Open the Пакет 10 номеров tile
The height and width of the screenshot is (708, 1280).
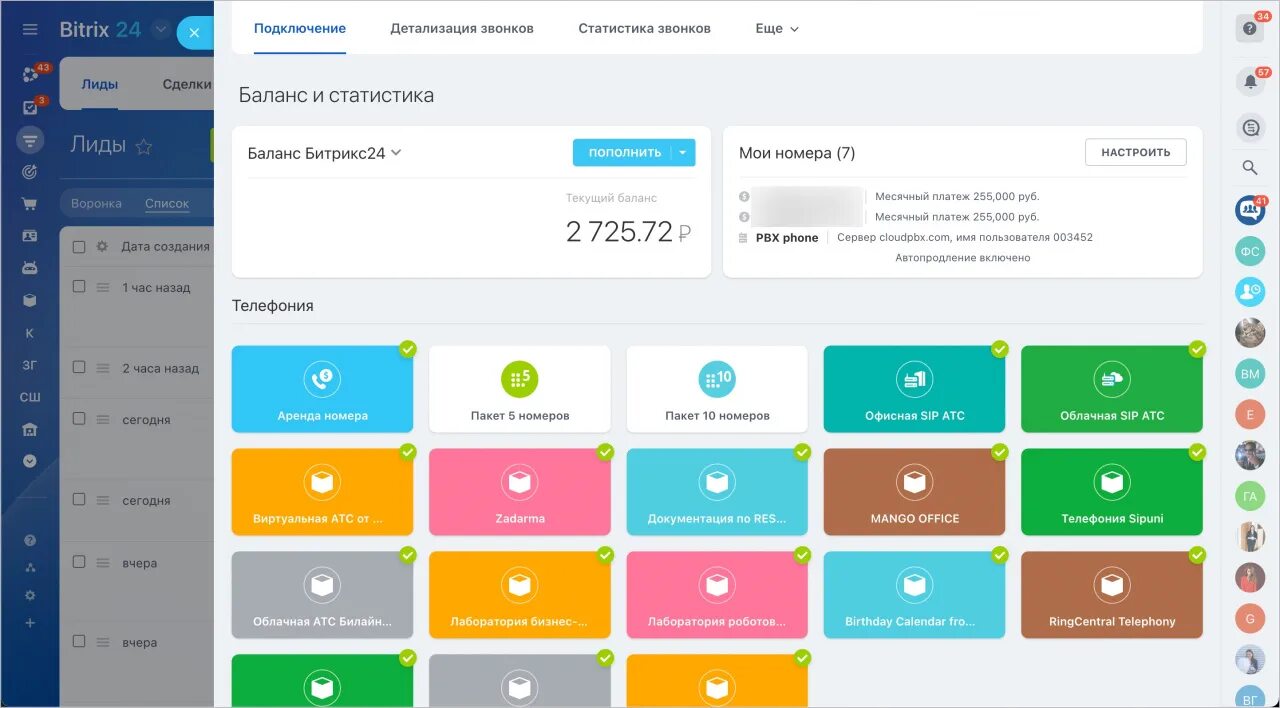[717, 389]
